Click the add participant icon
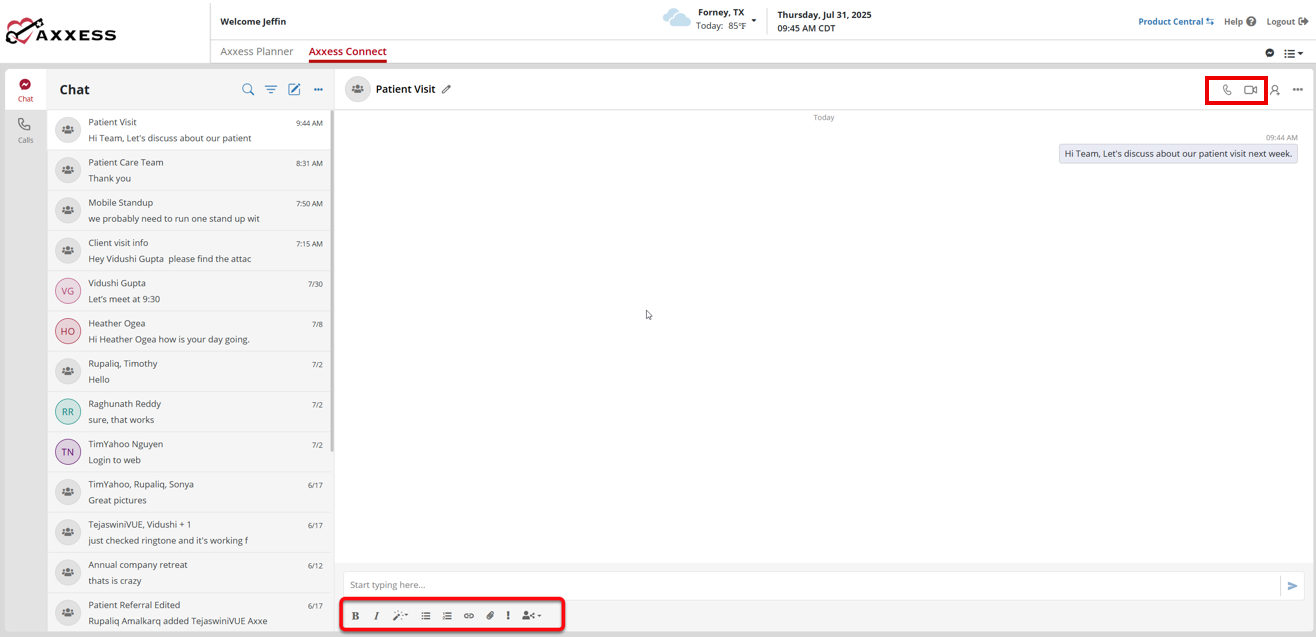The height and width of the screenshot is (637, 1316). pyautogui.click(x=1275, y=90)
